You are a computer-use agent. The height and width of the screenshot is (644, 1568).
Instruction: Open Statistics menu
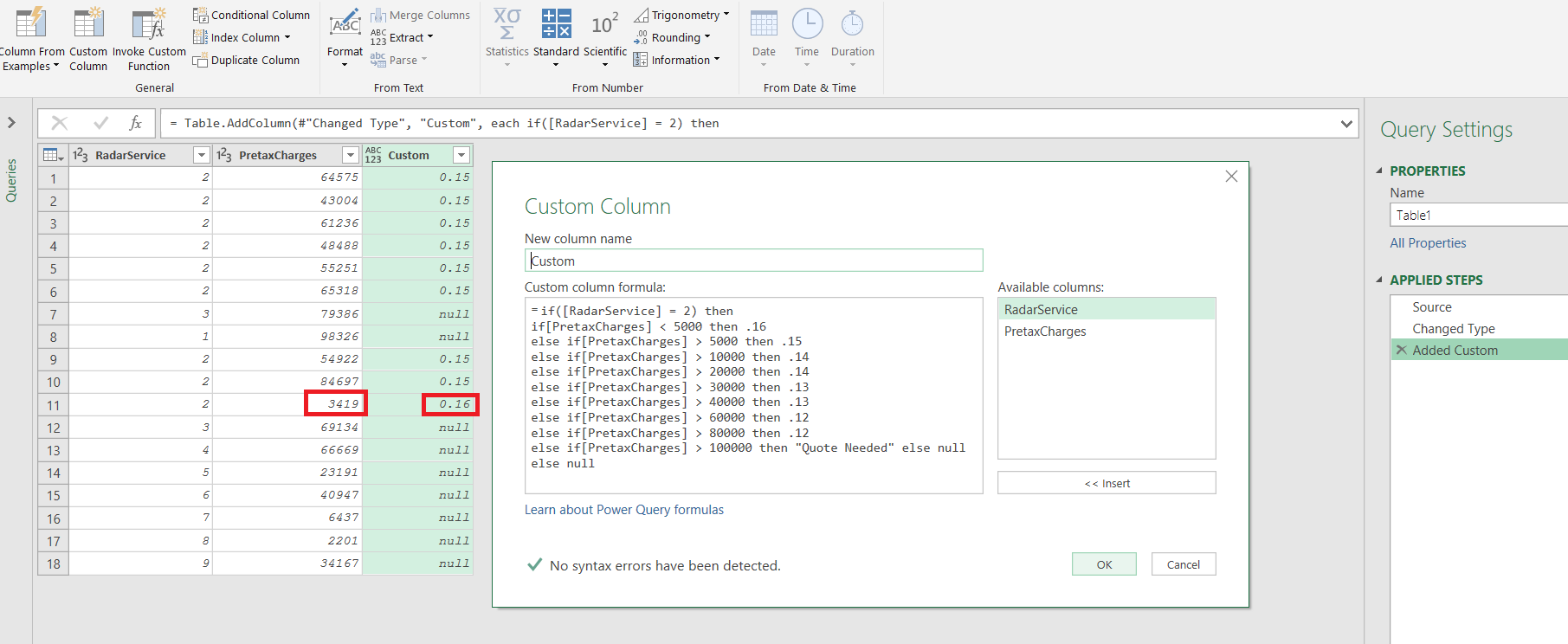[507, 39]
